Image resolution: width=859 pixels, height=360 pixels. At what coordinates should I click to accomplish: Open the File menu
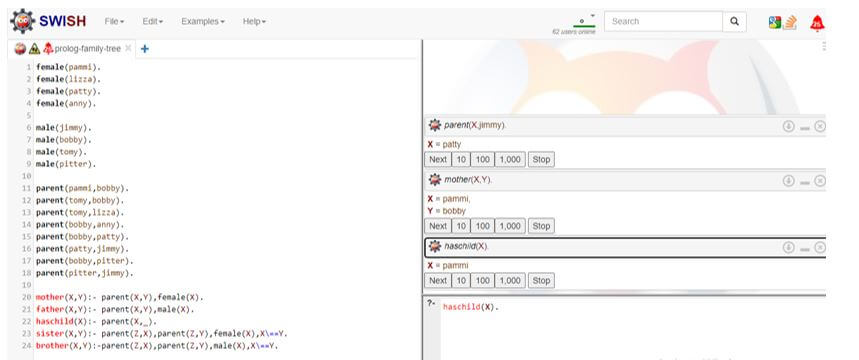(114, 21)
